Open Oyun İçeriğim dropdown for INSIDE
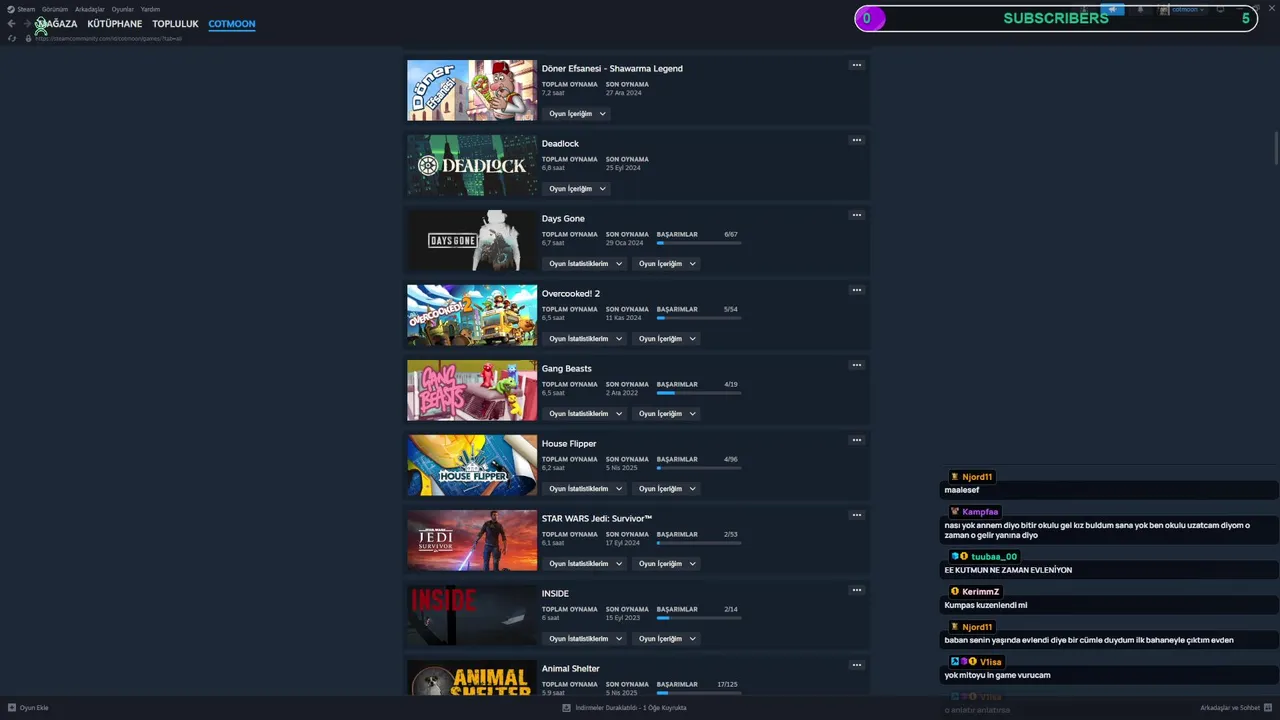Image resolution: width=1280 pixels, height=720 pixels. [667, 639]
